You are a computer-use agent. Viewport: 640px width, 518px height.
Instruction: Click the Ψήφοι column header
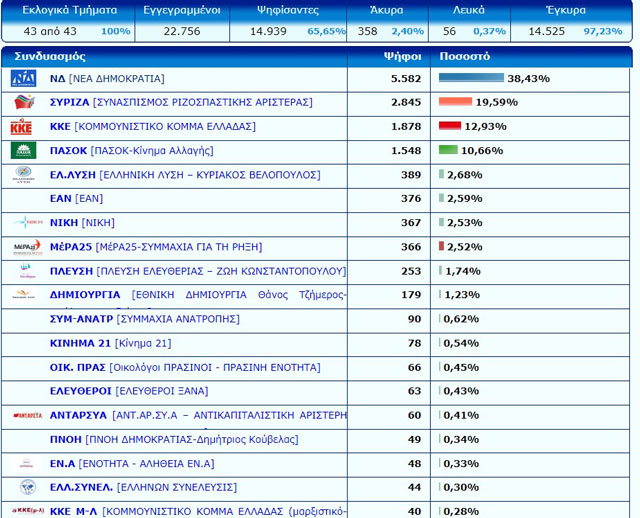[402, 56]
